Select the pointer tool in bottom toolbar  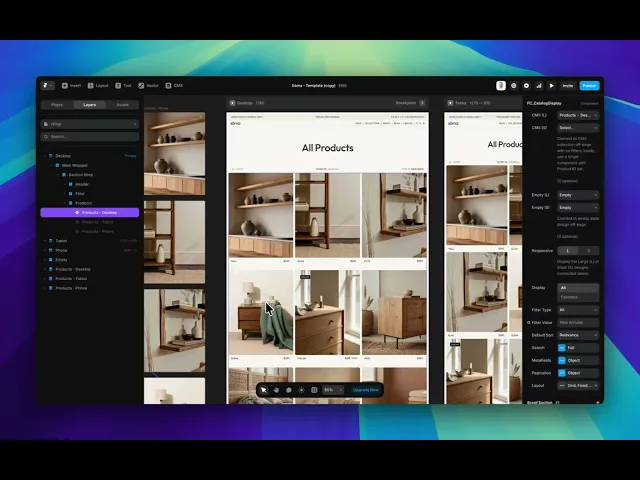264,390
